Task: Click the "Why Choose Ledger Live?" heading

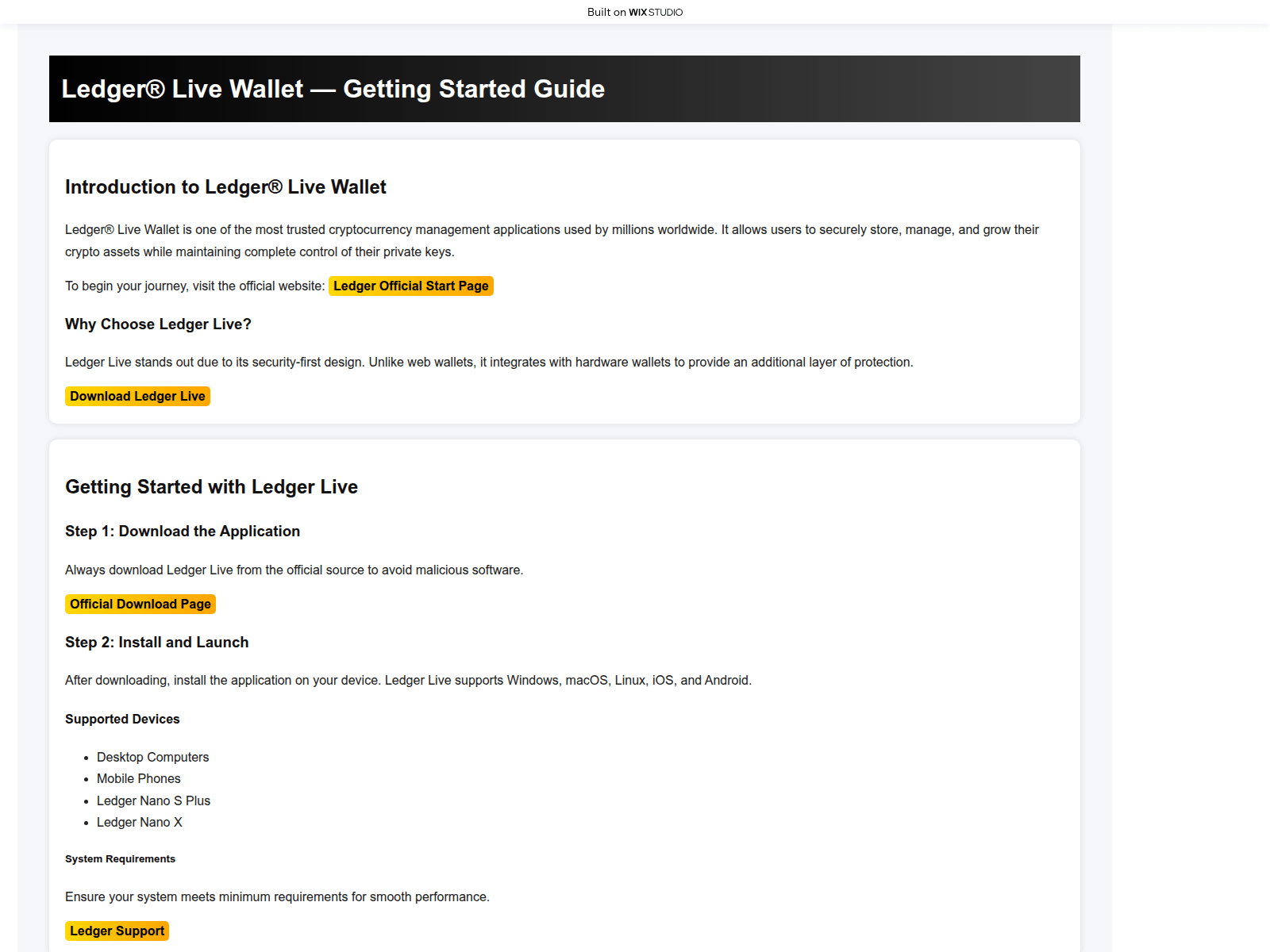Action: tap(158, 324)
